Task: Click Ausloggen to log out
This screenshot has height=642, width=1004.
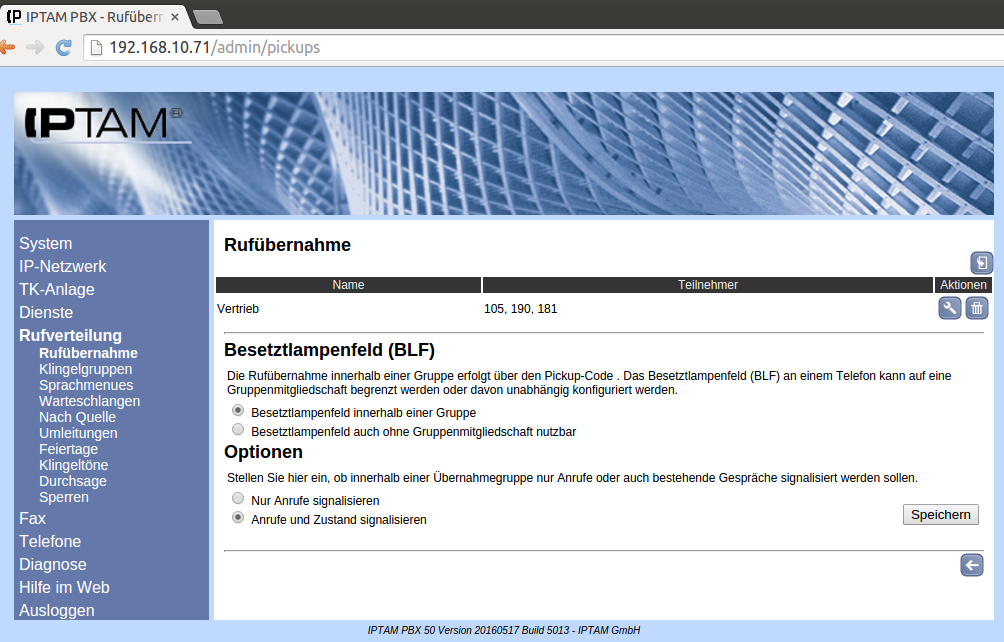Action: pyautogui.click(x=57, y=610)
